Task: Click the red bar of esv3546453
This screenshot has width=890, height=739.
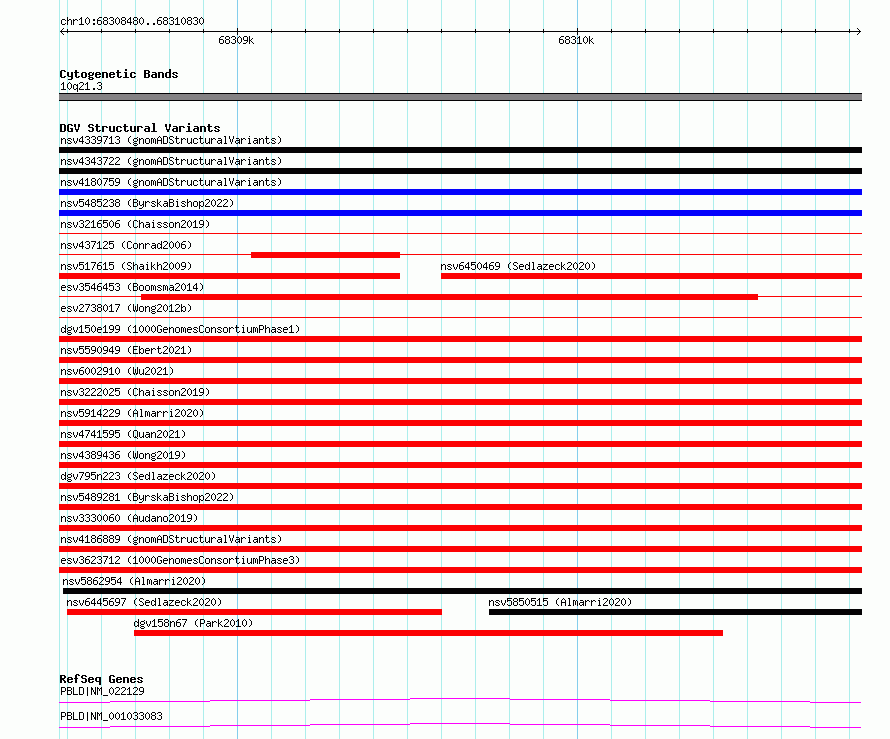Action: (450, 297)
